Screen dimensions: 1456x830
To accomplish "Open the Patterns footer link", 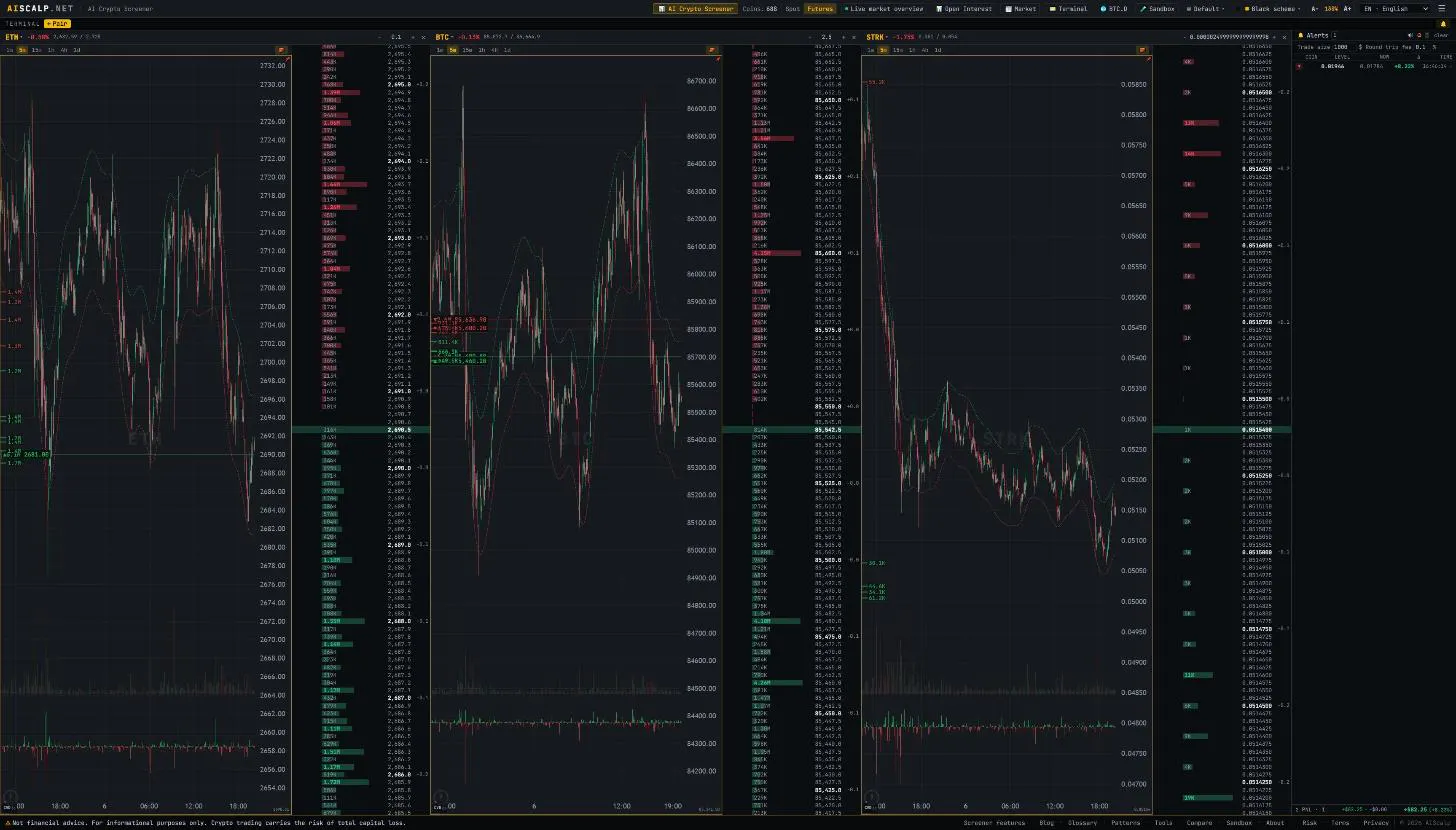I will (1125, 823).
